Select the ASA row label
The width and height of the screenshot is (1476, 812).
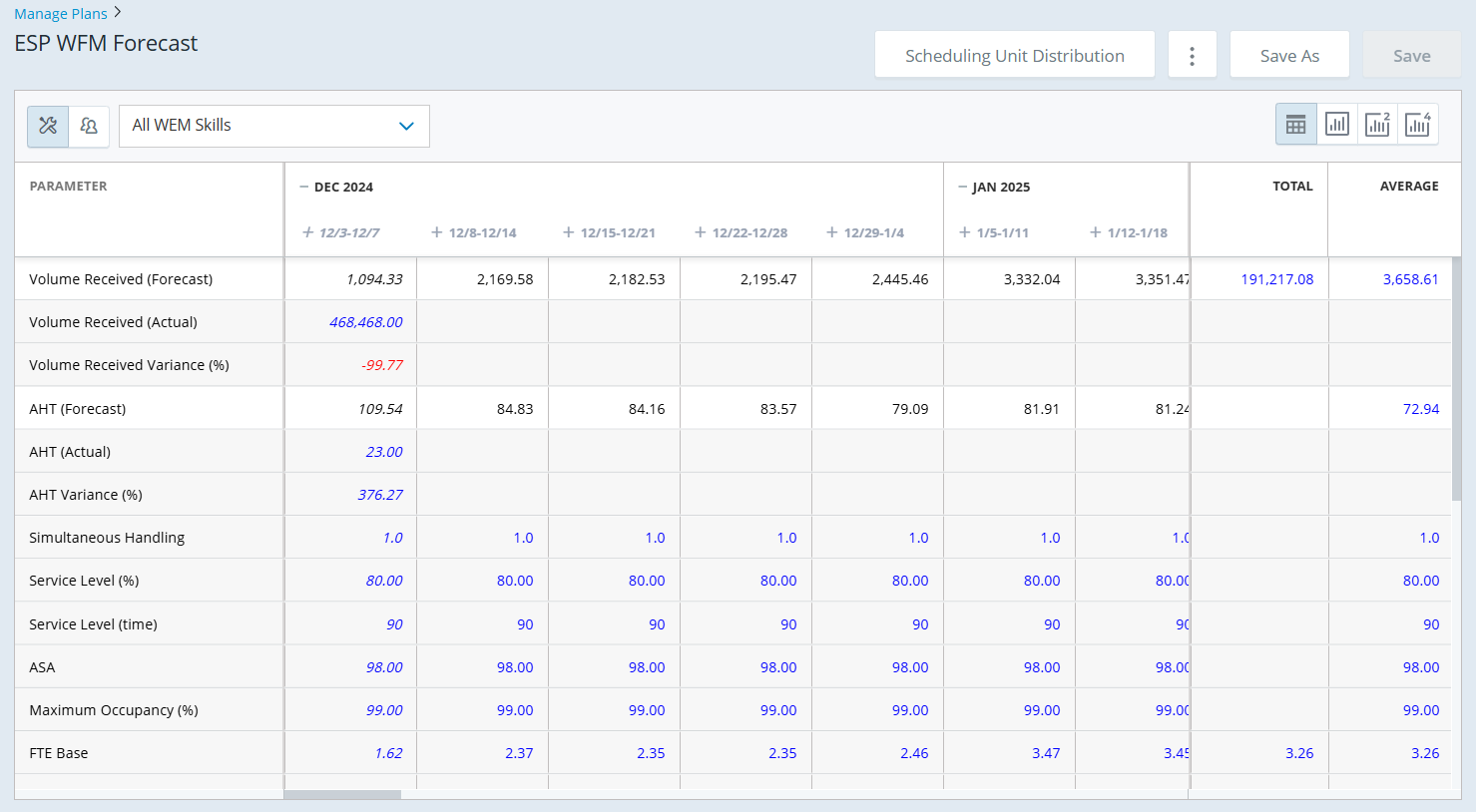(42, 667)
